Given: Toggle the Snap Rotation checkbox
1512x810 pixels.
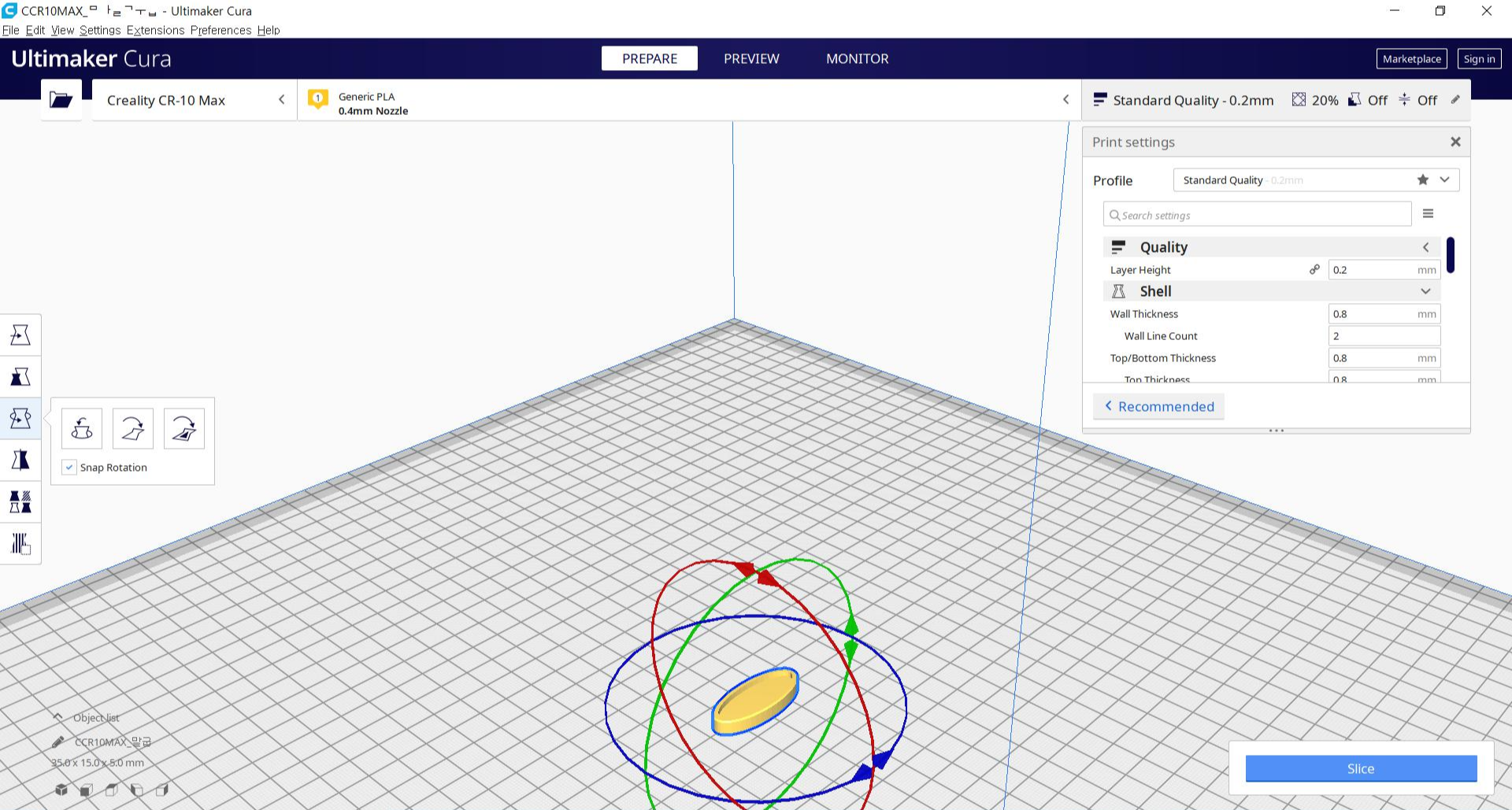Looking at the screenshot, I should [69, 468].
